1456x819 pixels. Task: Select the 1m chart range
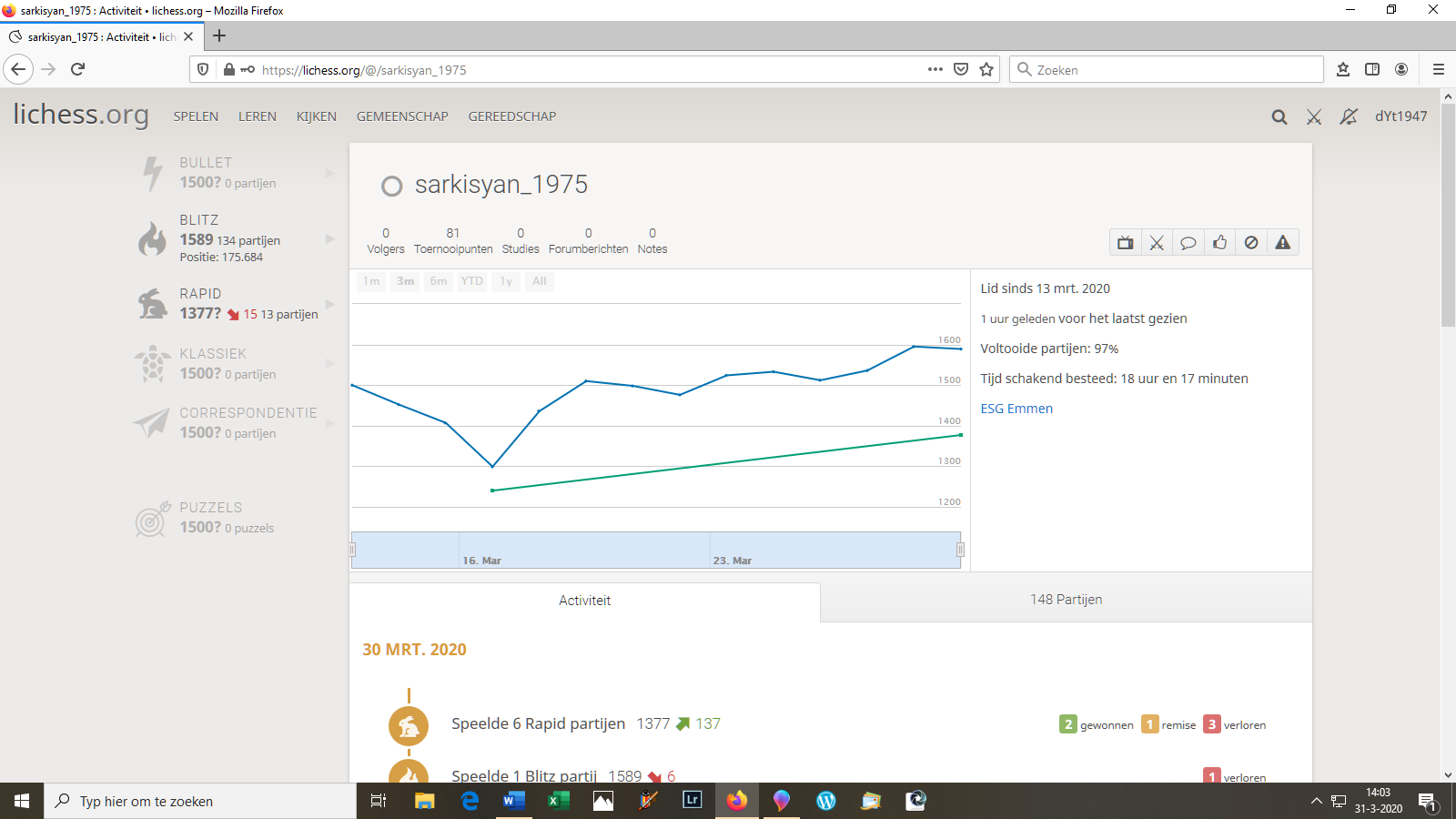click(x=371, y=281)
